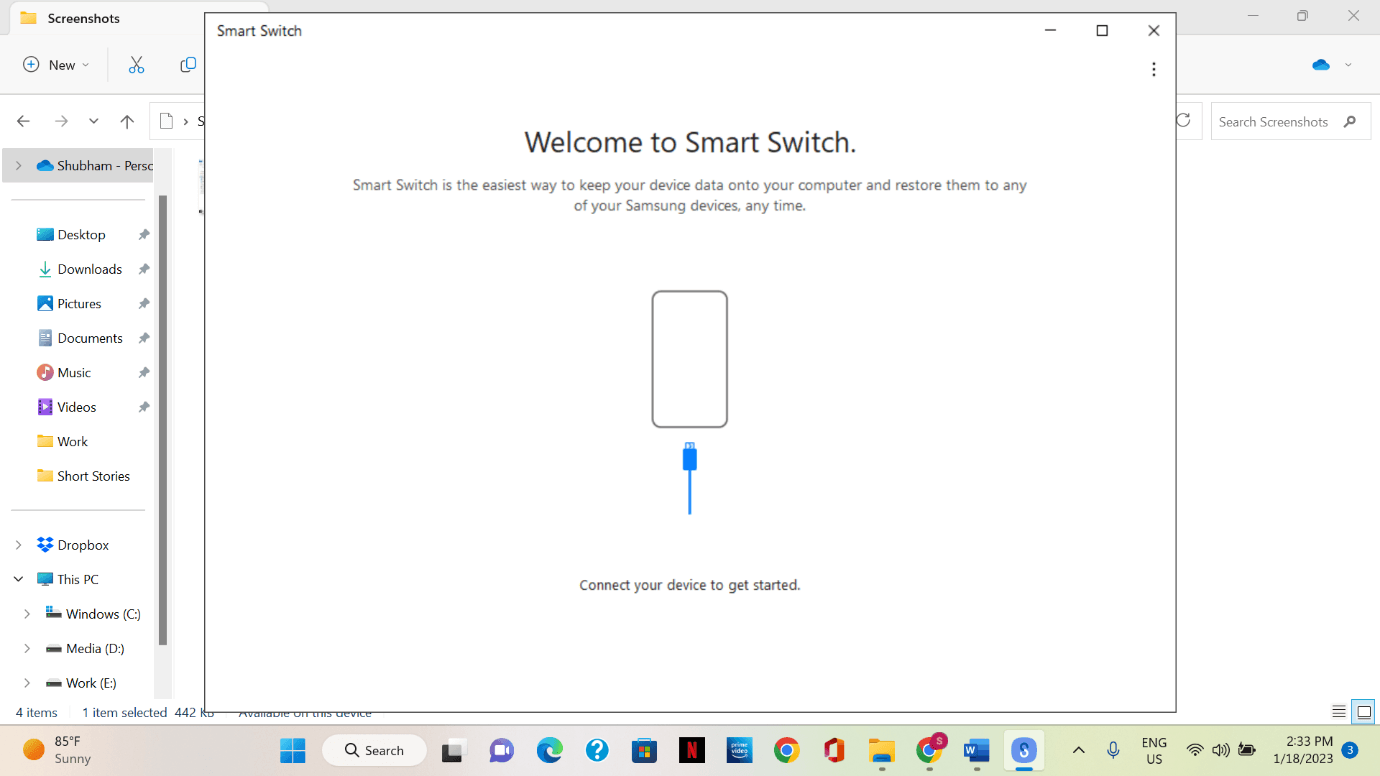Expand the Dropbox tree node
The height and width of the screenshot is (776, 1380).
pos(19,545)
